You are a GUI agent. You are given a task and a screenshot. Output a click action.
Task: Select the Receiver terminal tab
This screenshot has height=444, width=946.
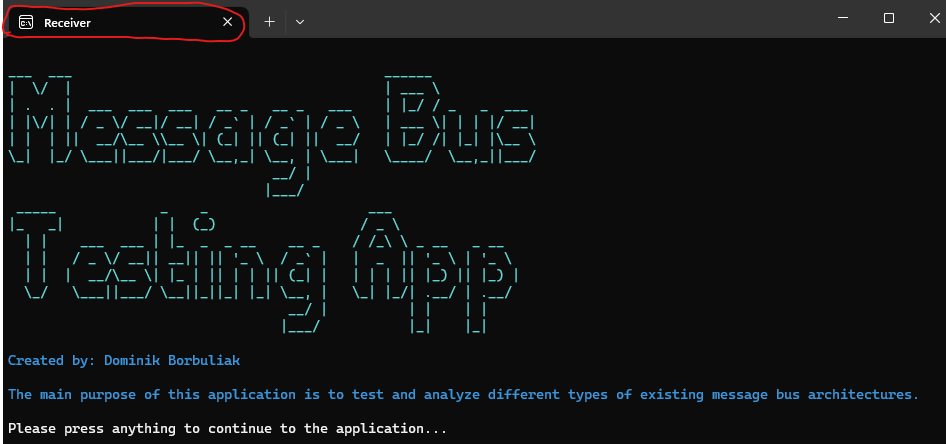[124, 23]
